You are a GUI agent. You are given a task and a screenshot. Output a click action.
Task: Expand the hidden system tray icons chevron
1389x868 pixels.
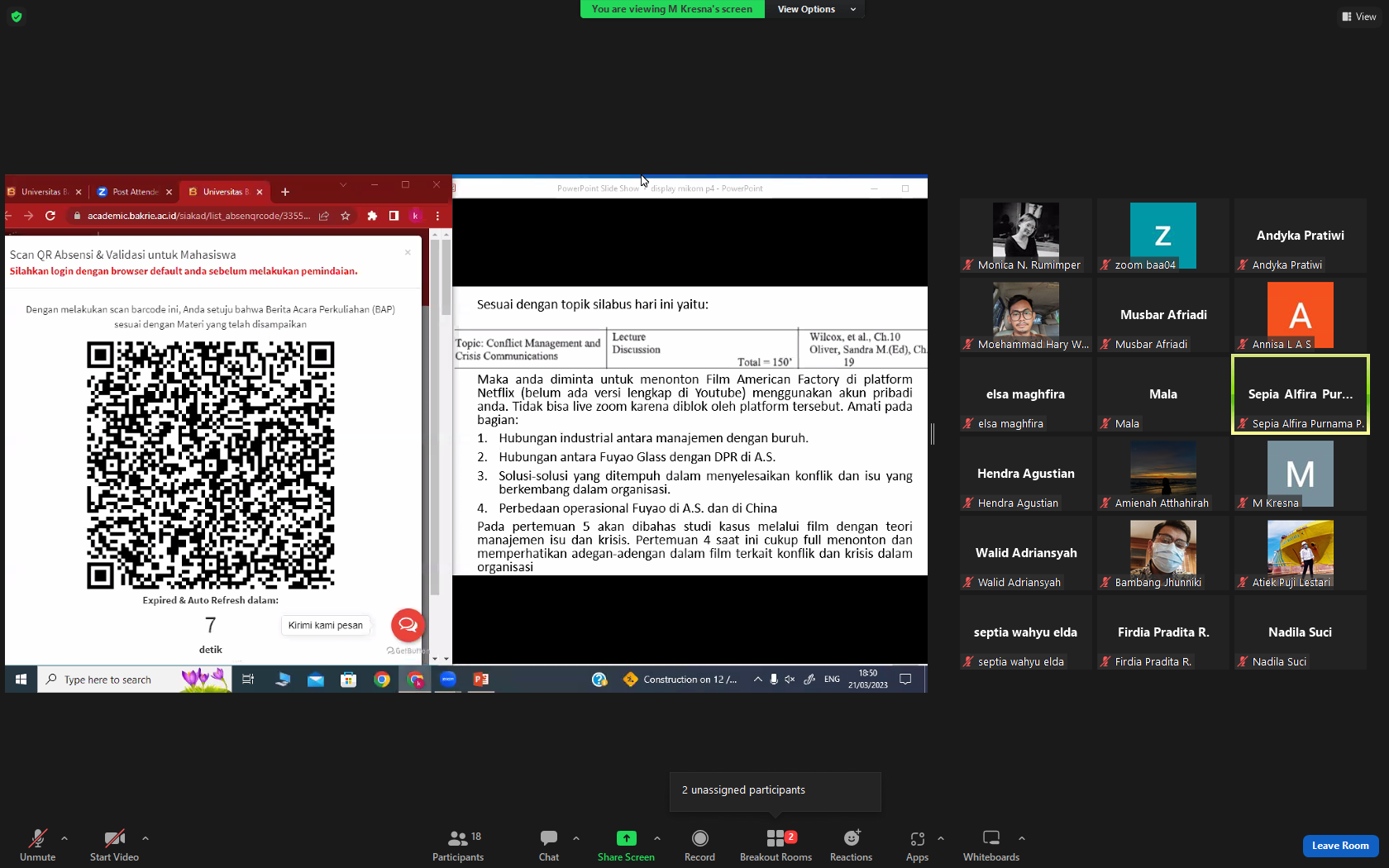click(x=757, y=680)
